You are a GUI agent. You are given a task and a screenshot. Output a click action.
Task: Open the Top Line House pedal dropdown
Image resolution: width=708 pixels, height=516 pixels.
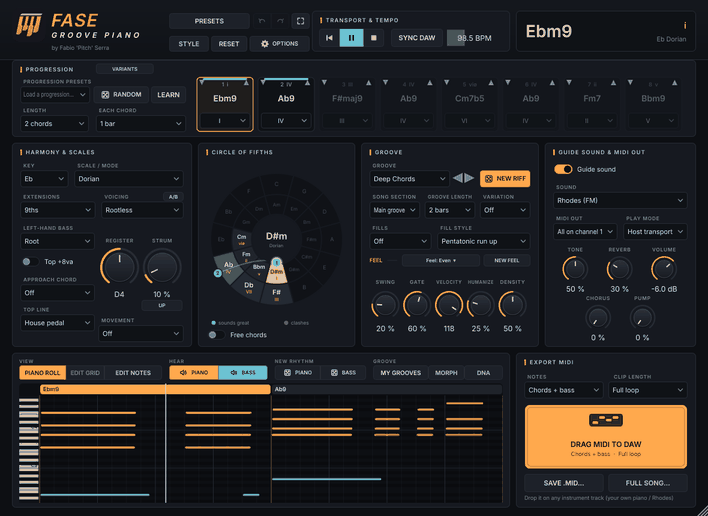[57, 323]
